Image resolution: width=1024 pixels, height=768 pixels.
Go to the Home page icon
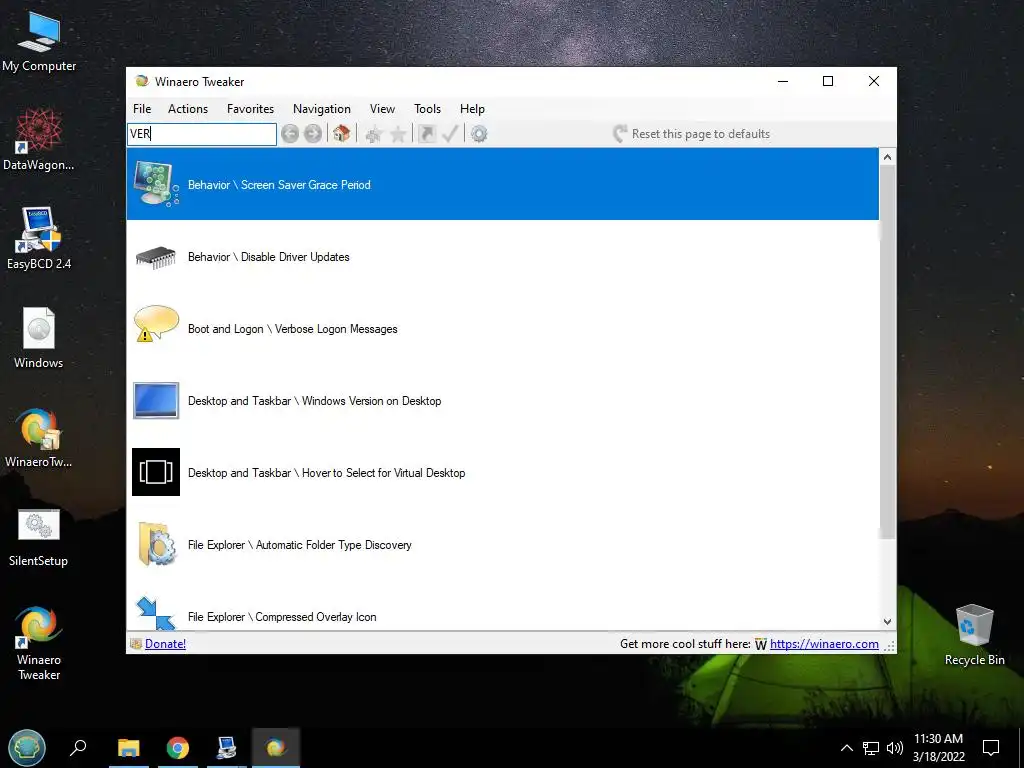(x=342, y=134)
